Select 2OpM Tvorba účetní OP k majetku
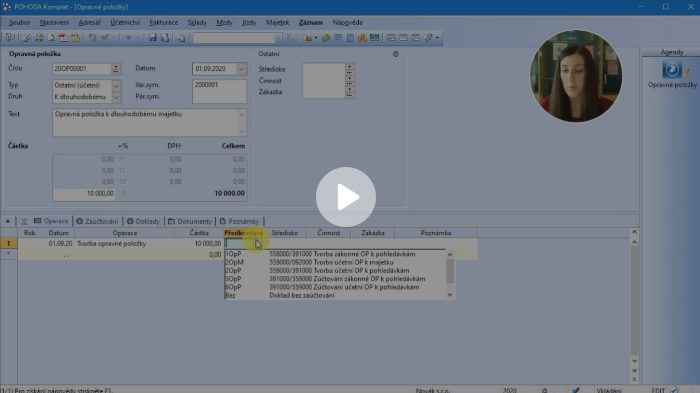Screen dimensions: 700x393 pyautogui.click(x=335, y=262)
